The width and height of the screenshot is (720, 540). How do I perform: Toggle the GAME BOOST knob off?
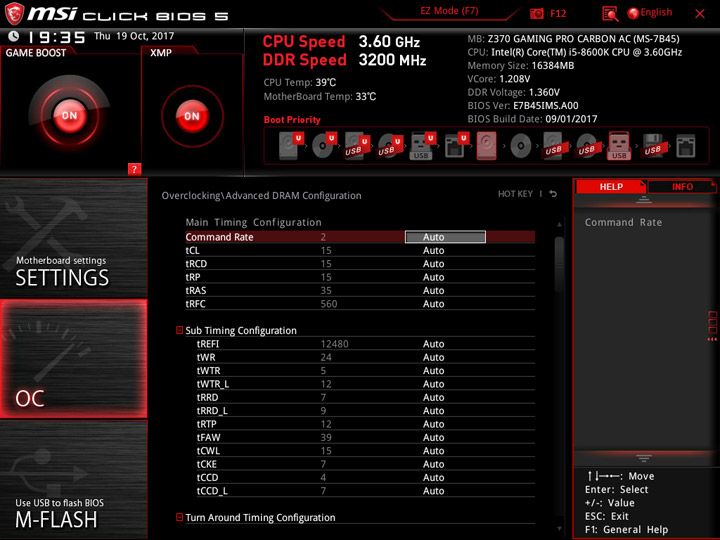pyautogui.click(x=70, y=115)
